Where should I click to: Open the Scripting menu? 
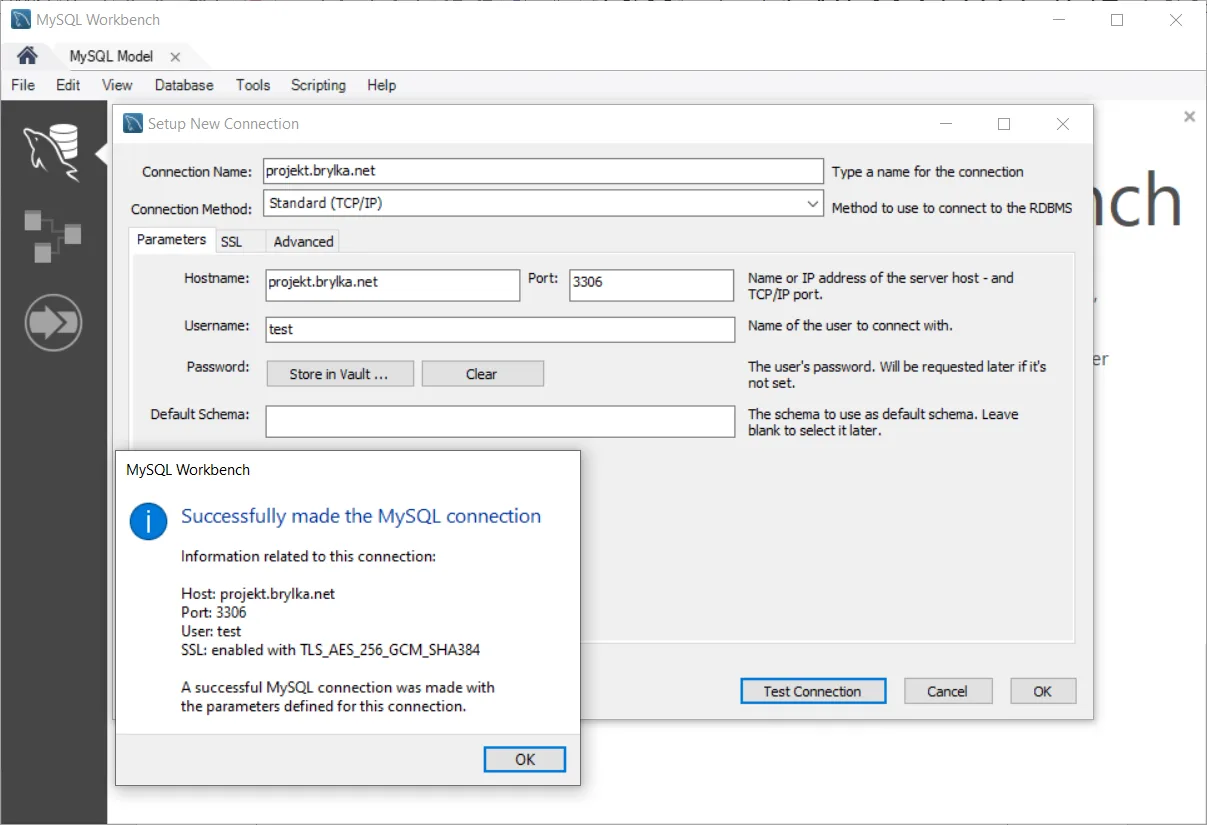318,85
